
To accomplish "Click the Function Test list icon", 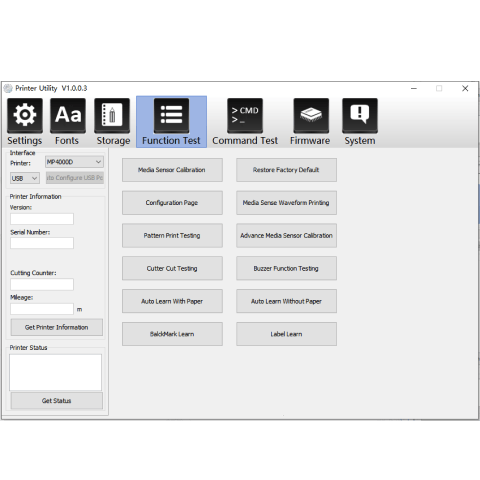I will tap(171, 115).
